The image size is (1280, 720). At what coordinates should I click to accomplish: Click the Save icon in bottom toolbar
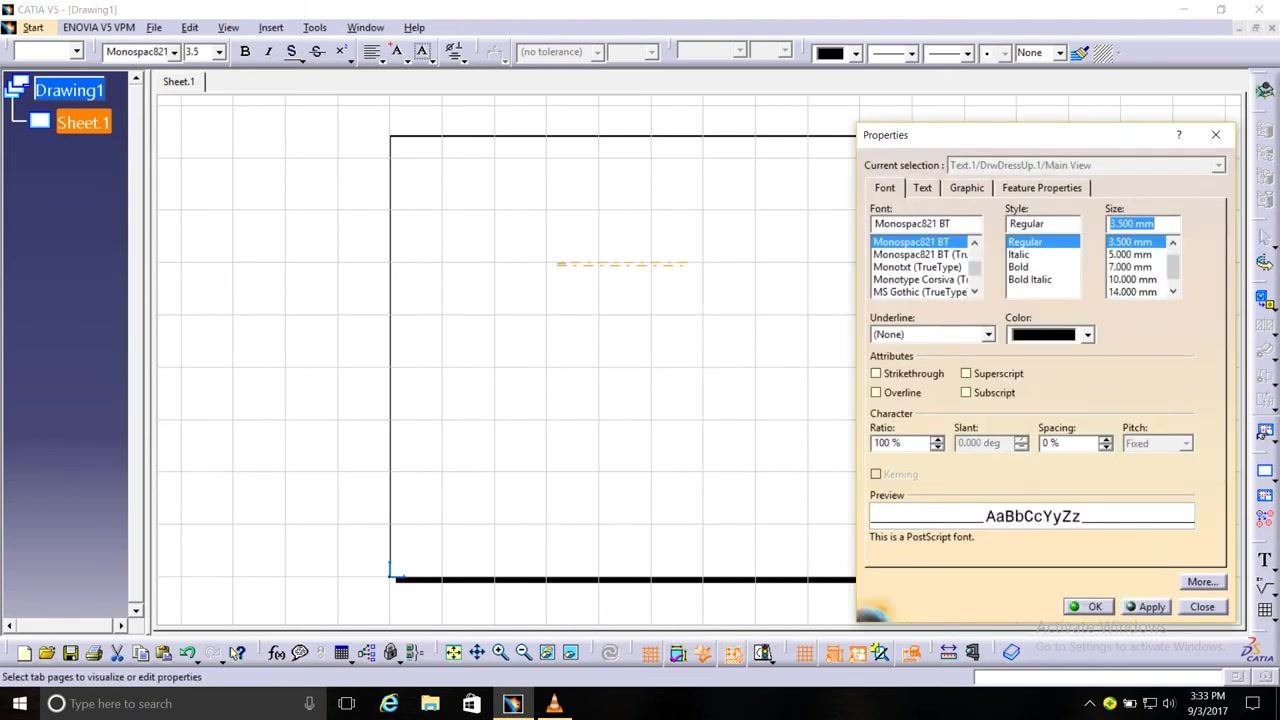[70, 653]
